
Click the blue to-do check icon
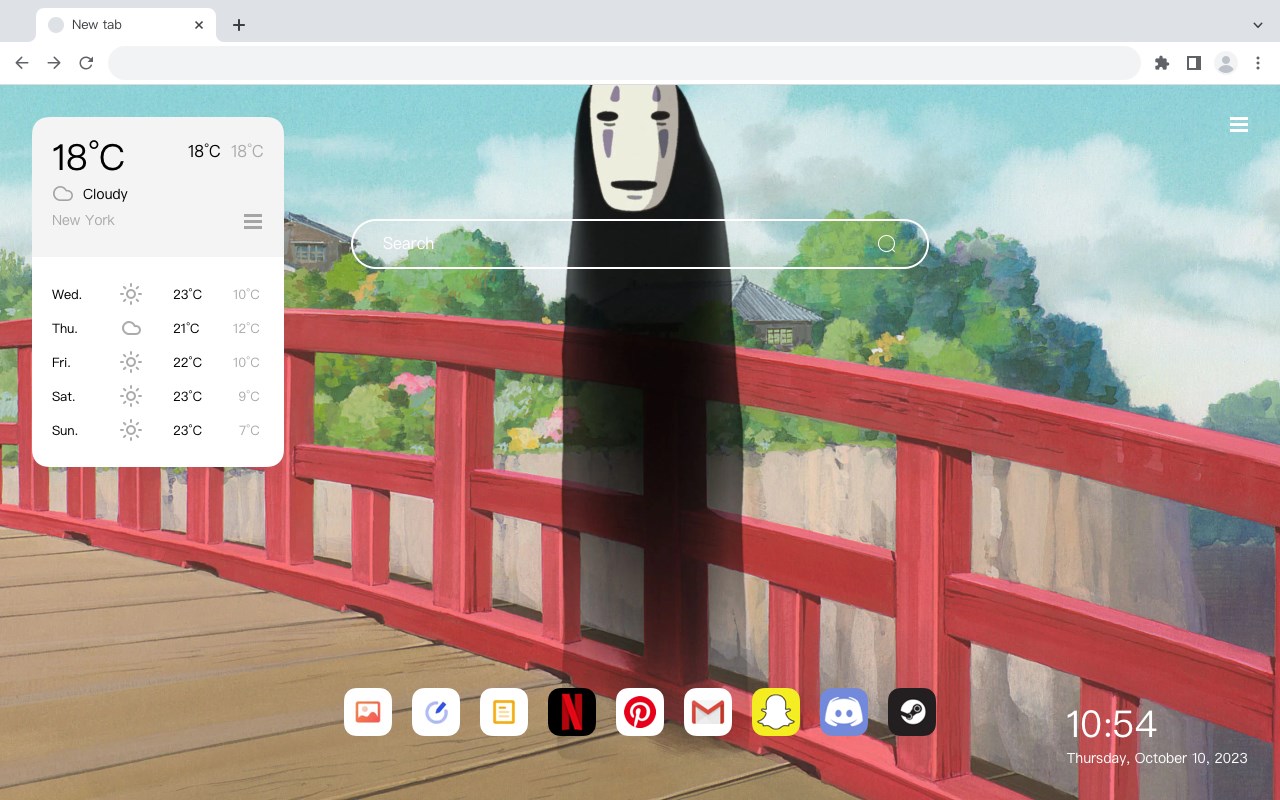click(x=436, y=712)
